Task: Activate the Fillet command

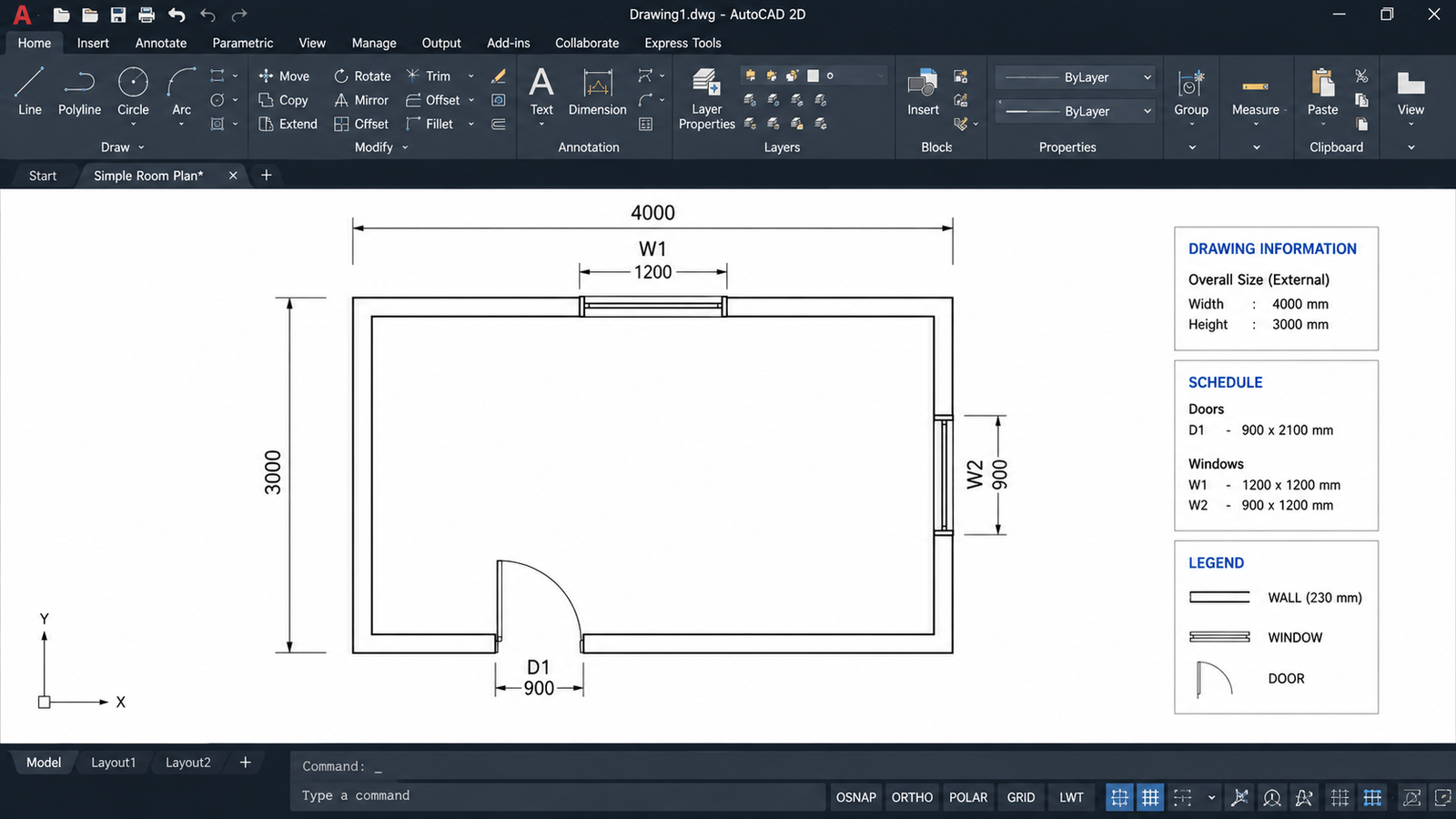Action: point(430,124)
